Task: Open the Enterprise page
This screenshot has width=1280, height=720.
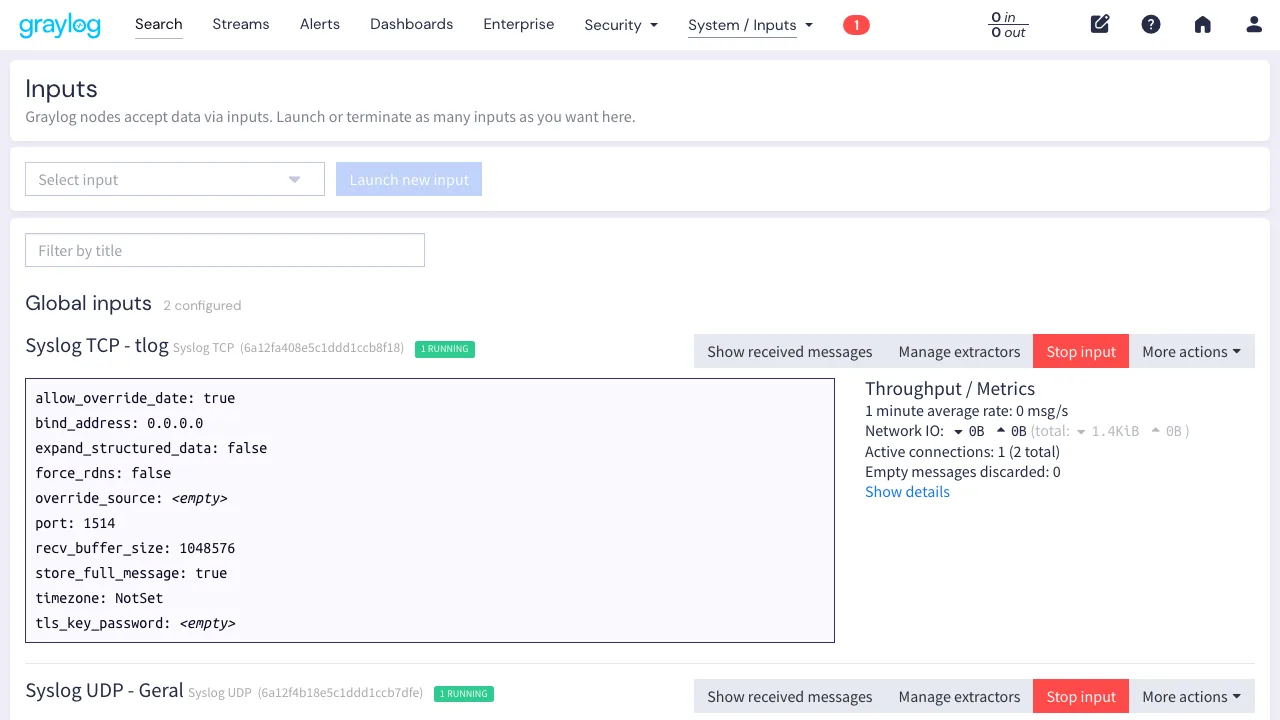Action: 518,24
